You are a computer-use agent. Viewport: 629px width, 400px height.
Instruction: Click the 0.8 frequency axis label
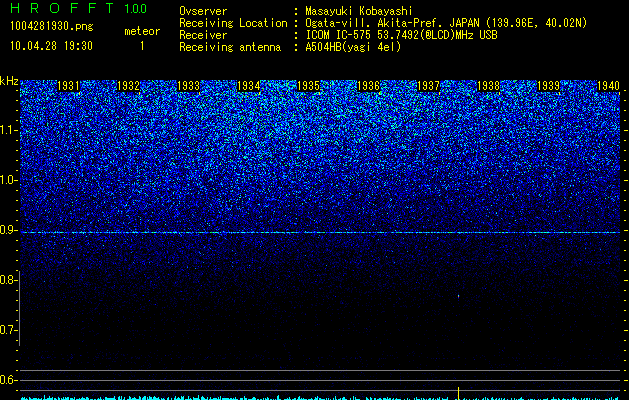pyautogui.click(x=9, y=280)
